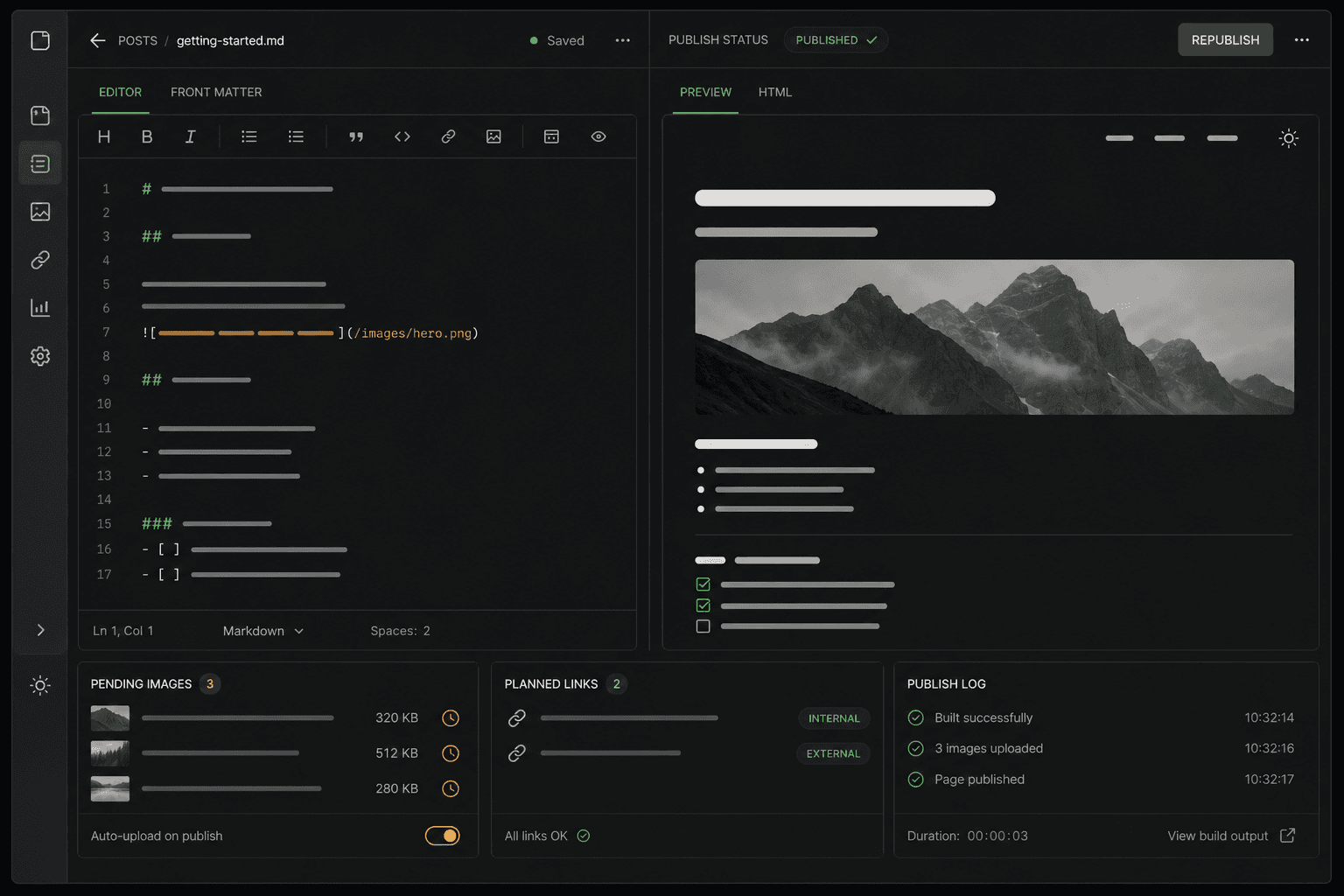Uncheck the first checked preview task checkbox
Viewport: 1344px width, 896px height.
click(703, 584)
